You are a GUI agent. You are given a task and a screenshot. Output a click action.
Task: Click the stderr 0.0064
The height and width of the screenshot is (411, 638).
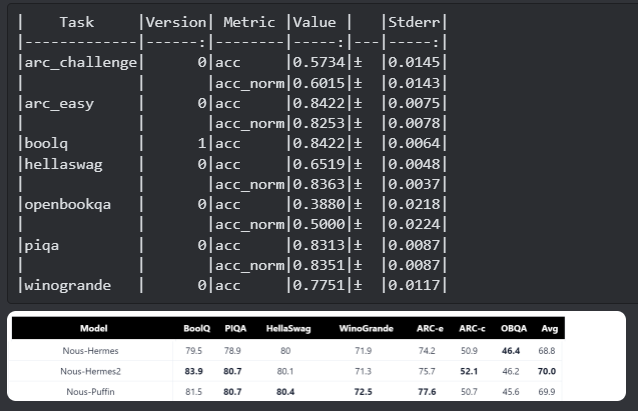point(414,143)
